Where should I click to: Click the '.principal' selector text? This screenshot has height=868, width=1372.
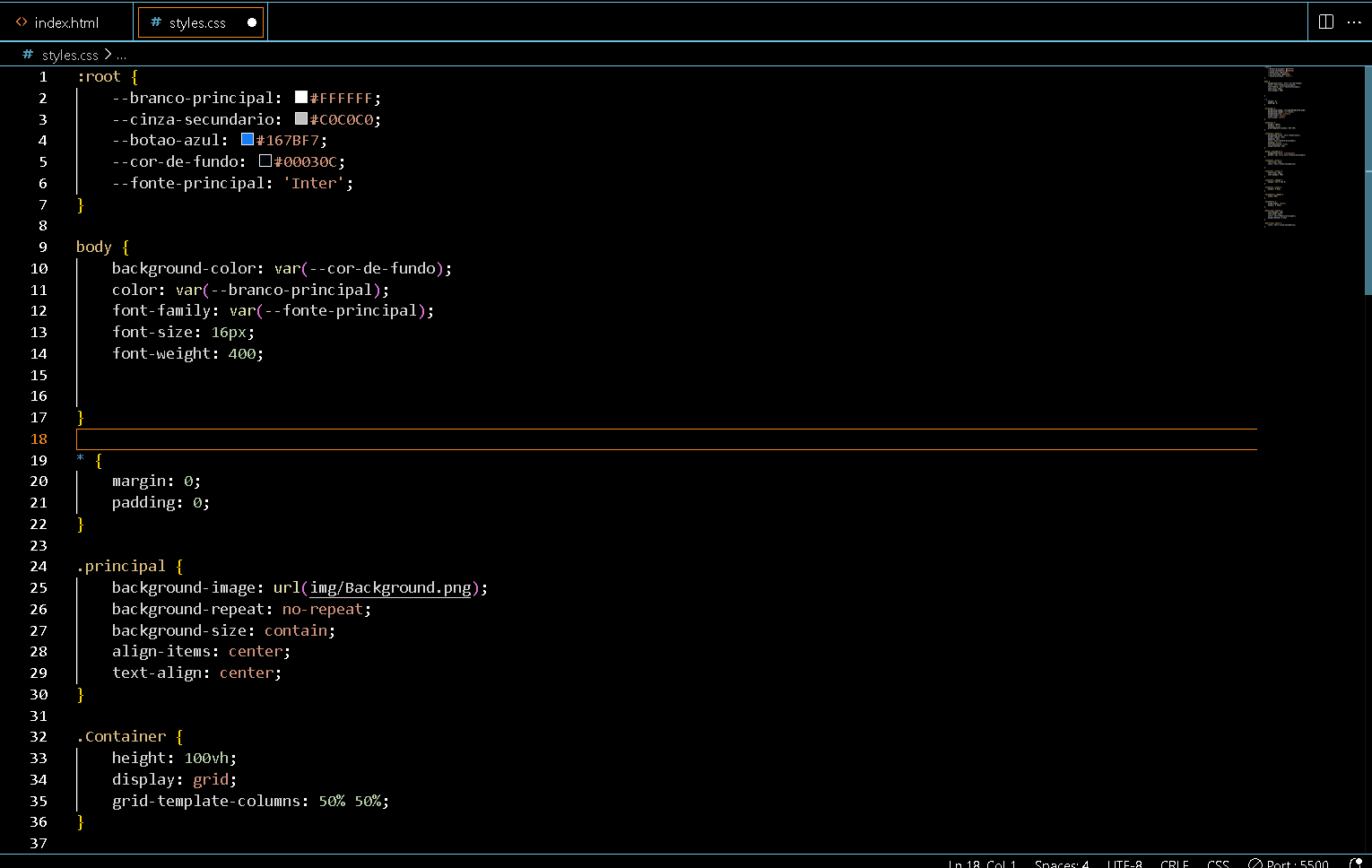pyautogui.click(x=121, y=567)
